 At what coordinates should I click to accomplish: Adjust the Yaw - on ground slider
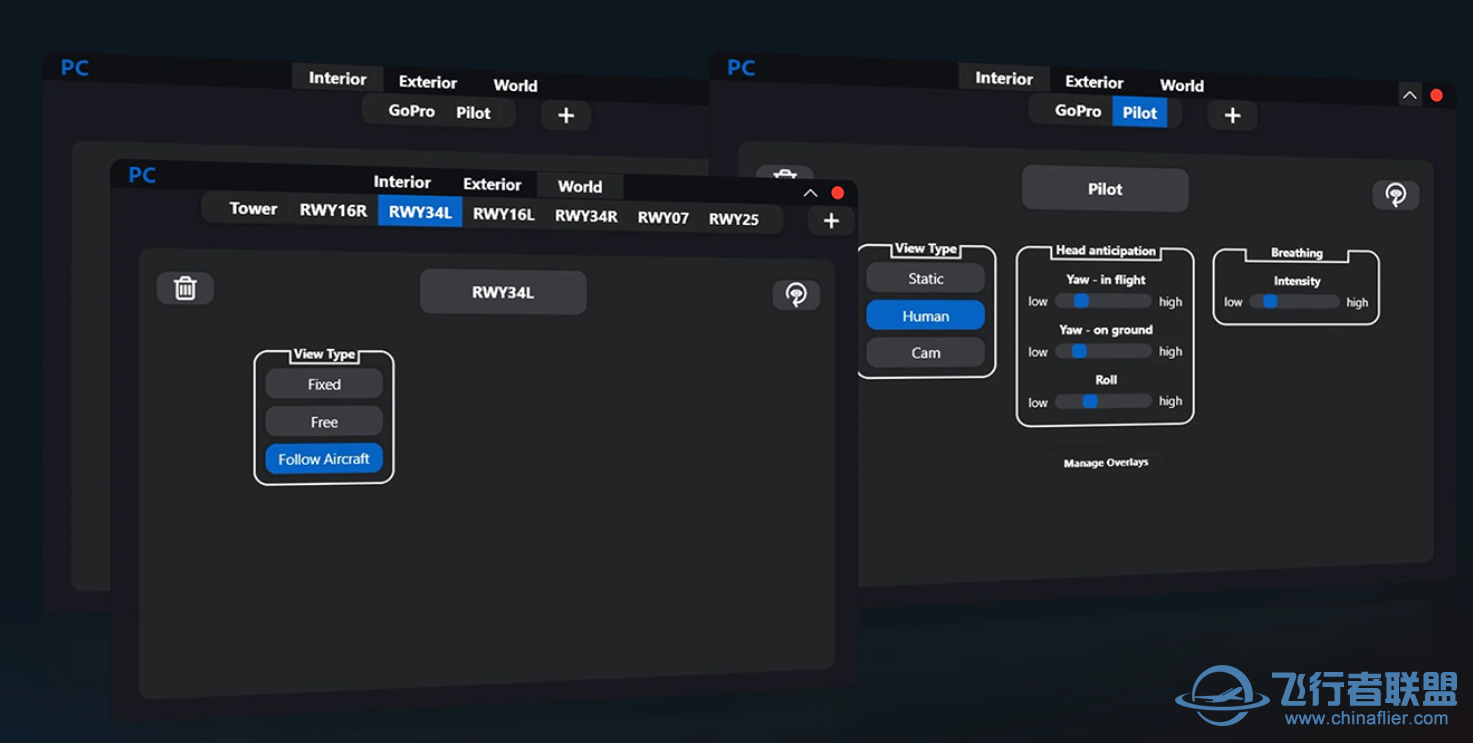(x=1103, y=351)
